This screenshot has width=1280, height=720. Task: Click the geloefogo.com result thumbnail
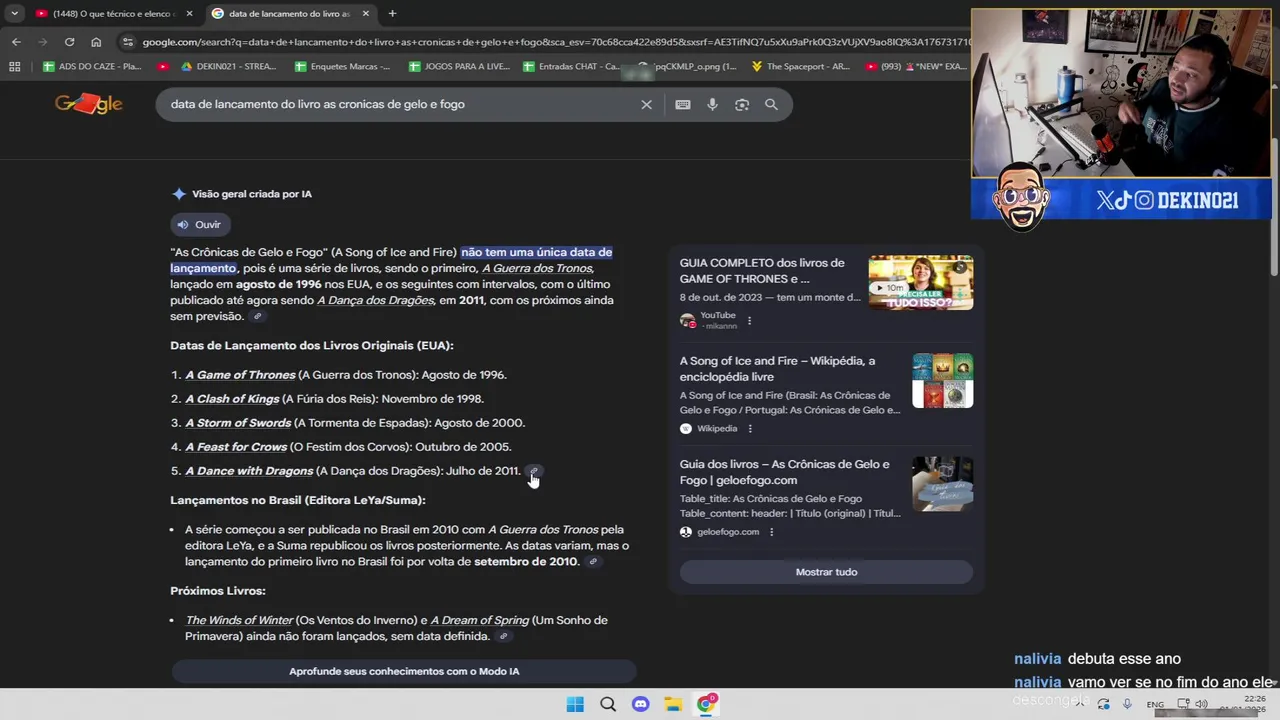click(942, 484)
